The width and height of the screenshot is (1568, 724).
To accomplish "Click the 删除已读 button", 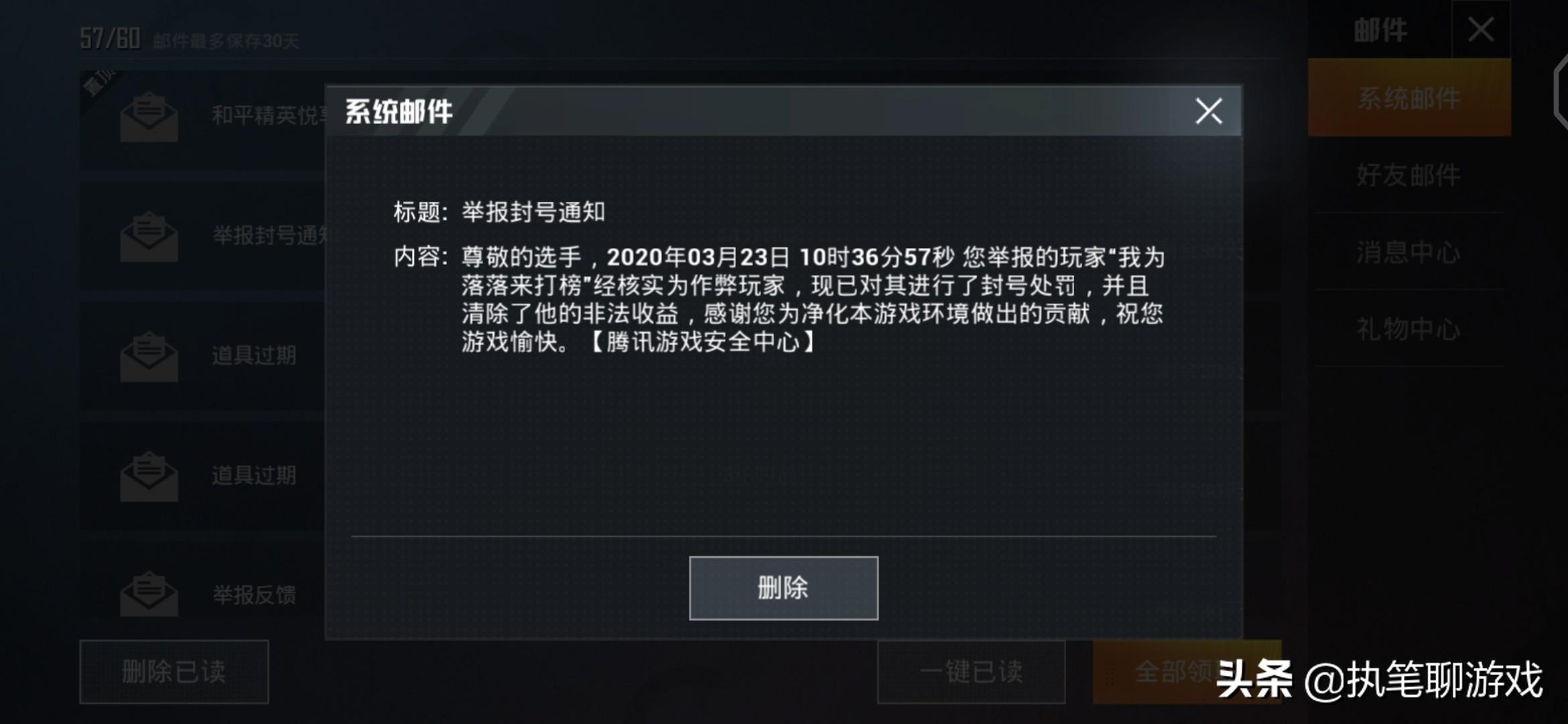I will [x=174, y=672].
